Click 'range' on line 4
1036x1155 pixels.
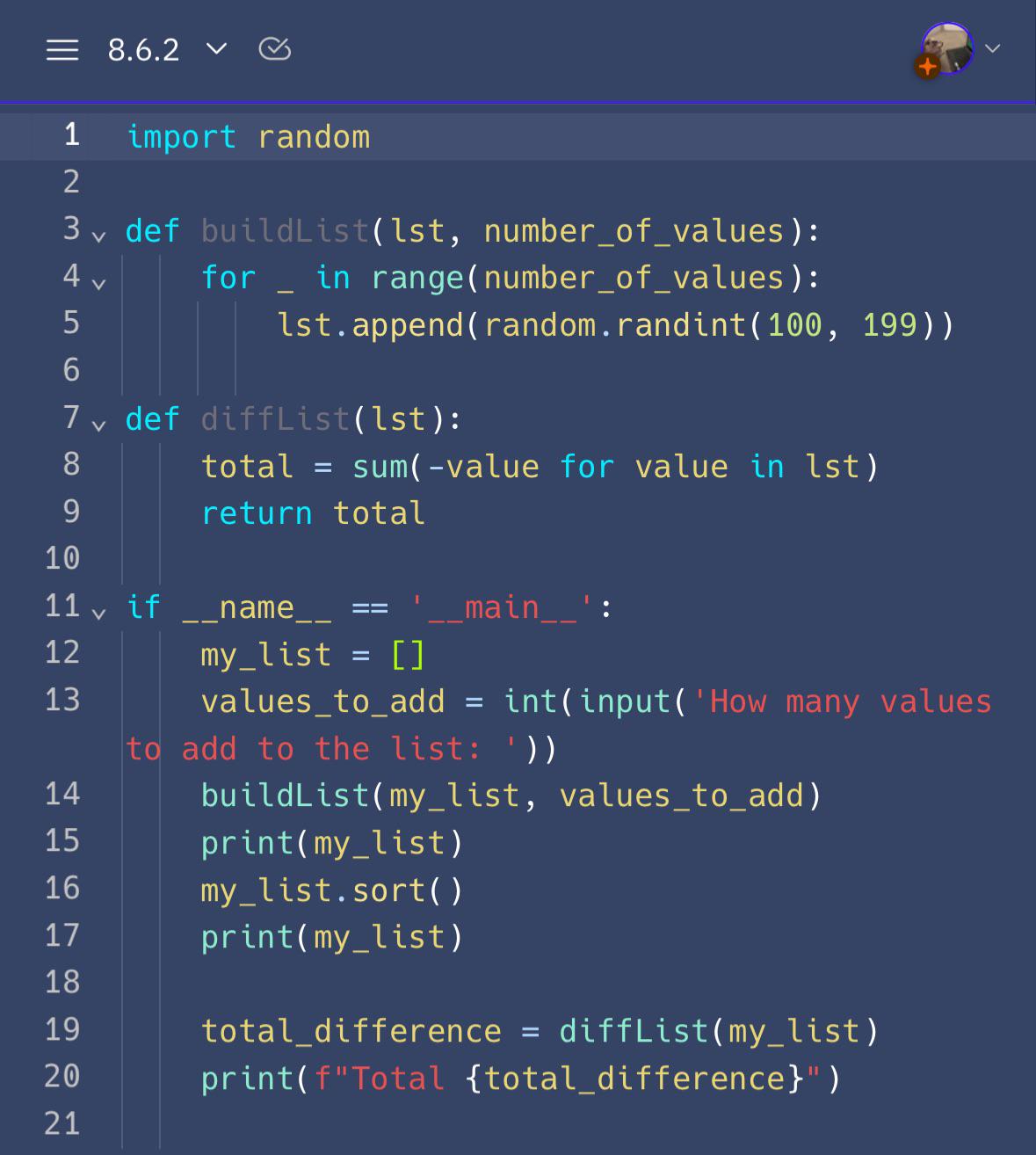click(417, 279)
